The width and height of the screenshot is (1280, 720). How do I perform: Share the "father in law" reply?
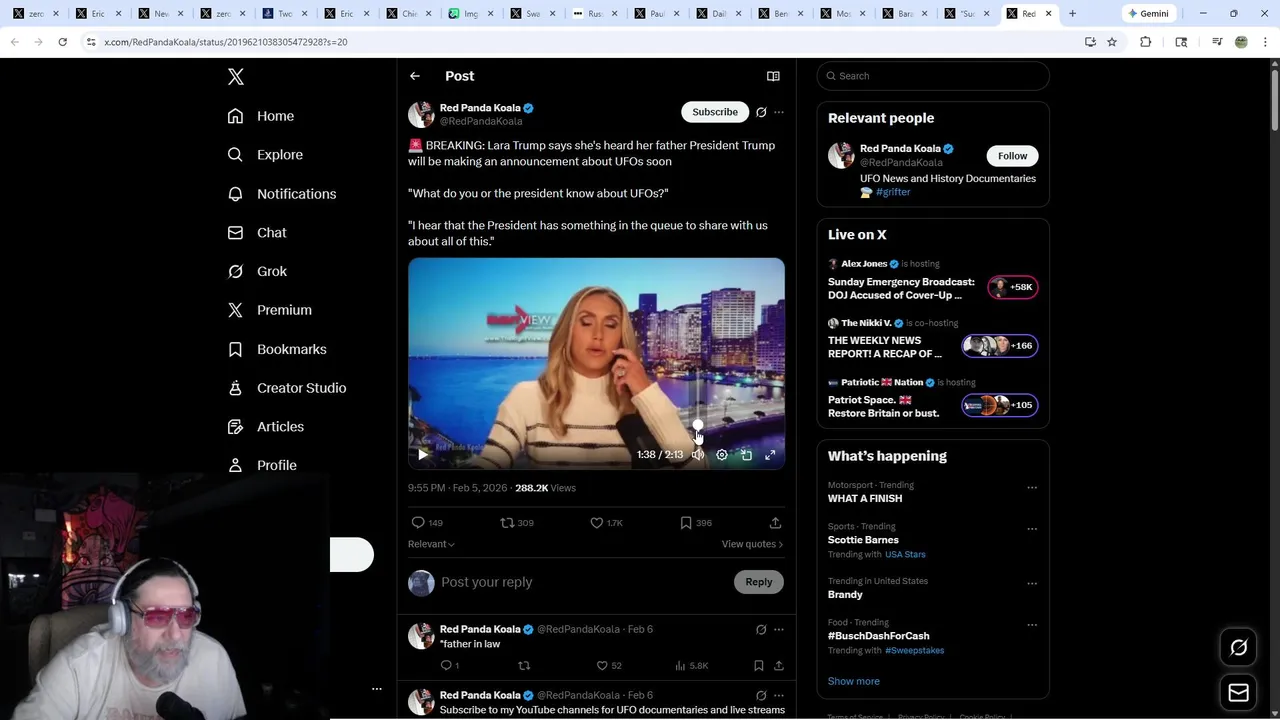pyautogui.click(x=779, y=666)
